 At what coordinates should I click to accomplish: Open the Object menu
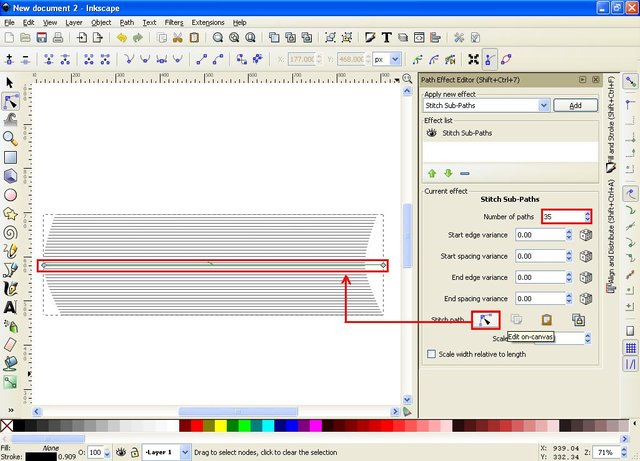(x=101, y=22)
